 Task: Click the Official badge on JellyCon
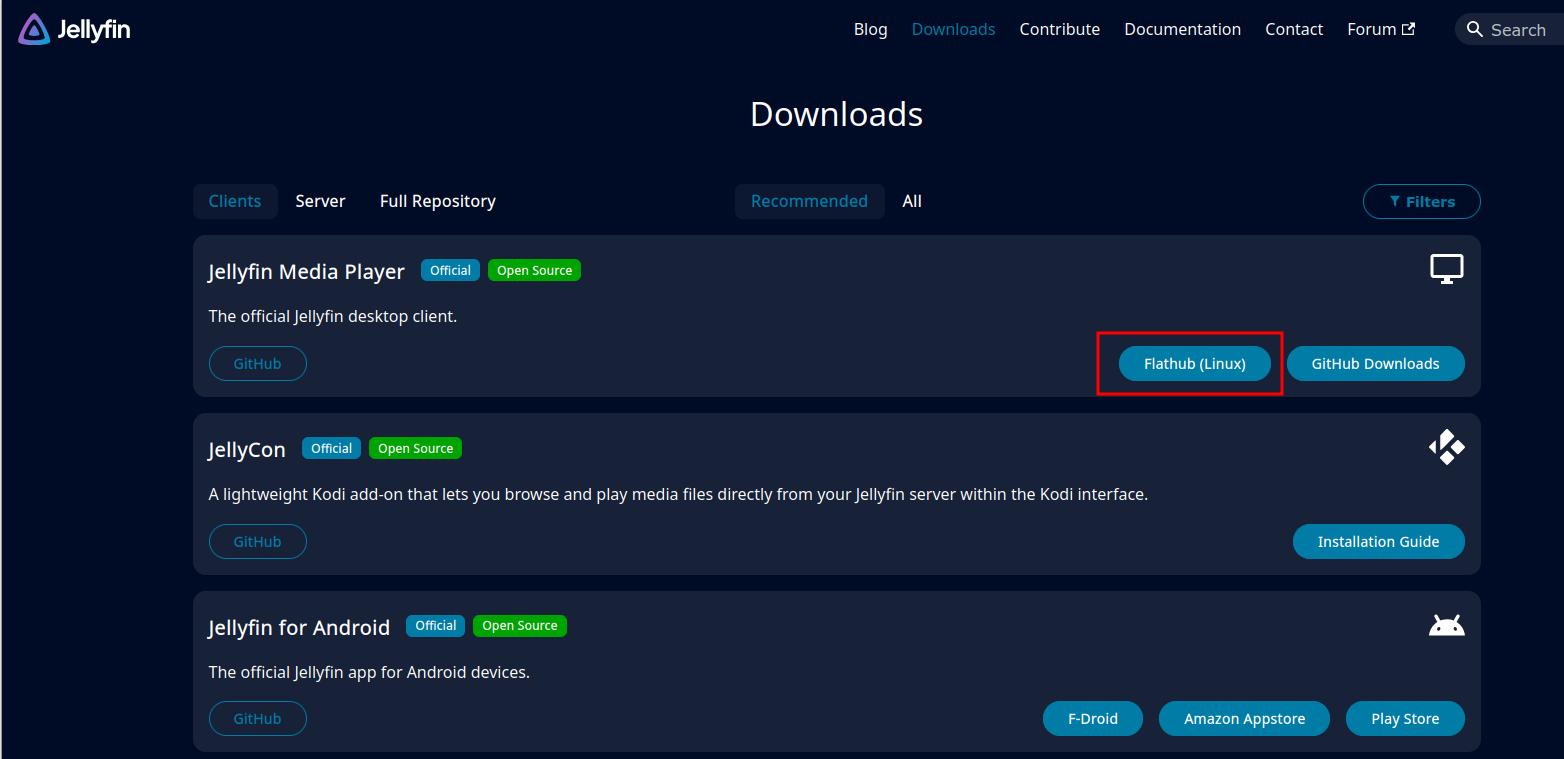(x=331, y=448)
